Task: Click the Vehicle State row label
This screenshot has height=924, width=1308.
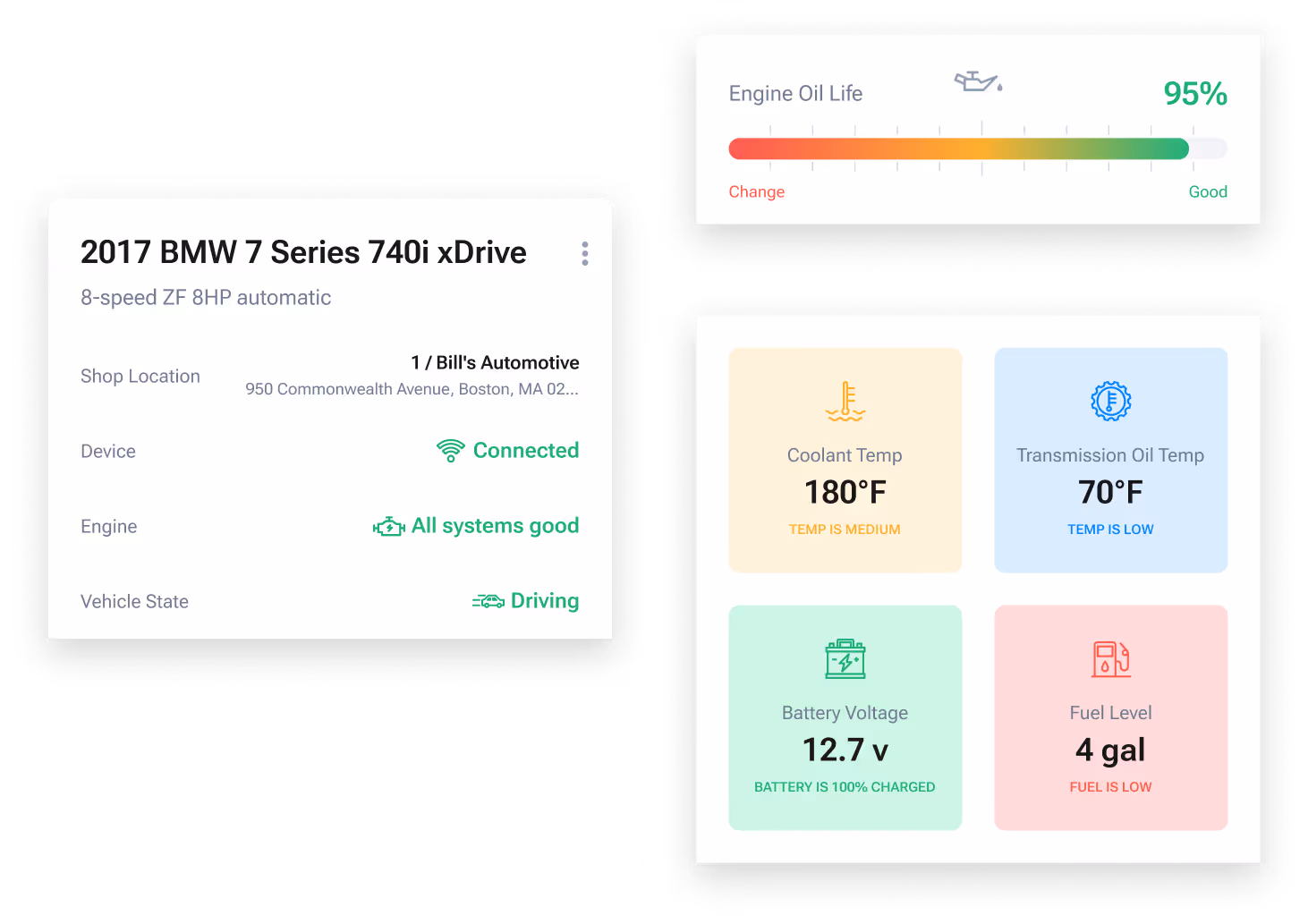Action: coord(134,602)
